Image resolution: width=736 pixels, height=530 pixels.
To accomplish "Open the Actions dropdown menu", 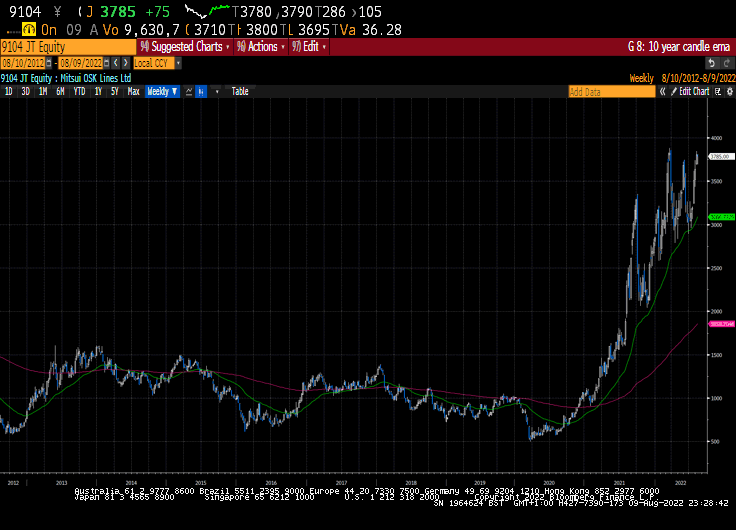I will coord(261,47).
